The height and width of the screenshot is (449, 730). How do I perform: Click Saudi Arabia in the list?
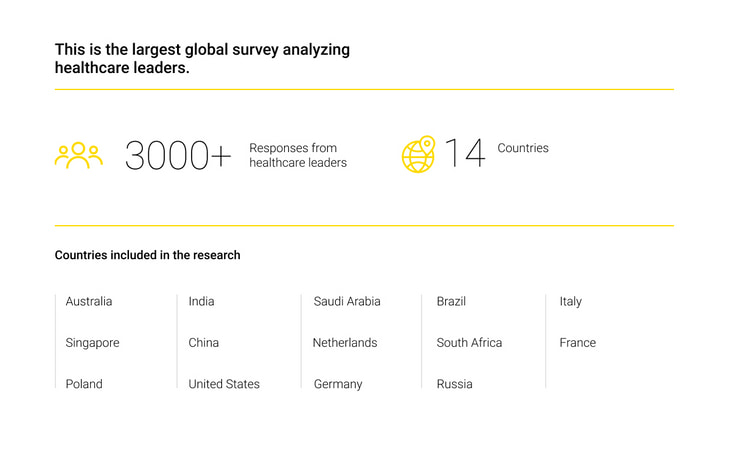(x=347, y=301)
